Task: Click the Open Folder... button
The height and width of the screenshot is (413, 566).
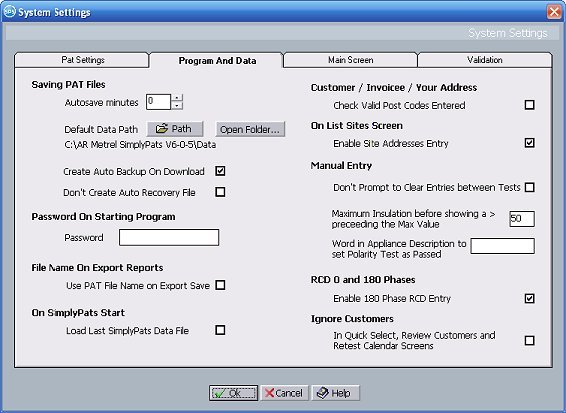Action: (250, 129)
